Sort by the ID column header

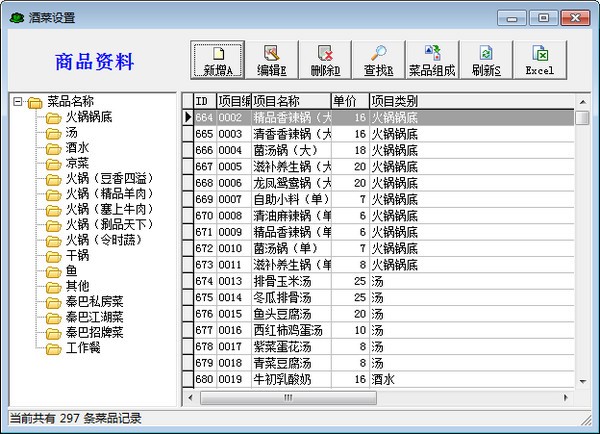[205, 101]
